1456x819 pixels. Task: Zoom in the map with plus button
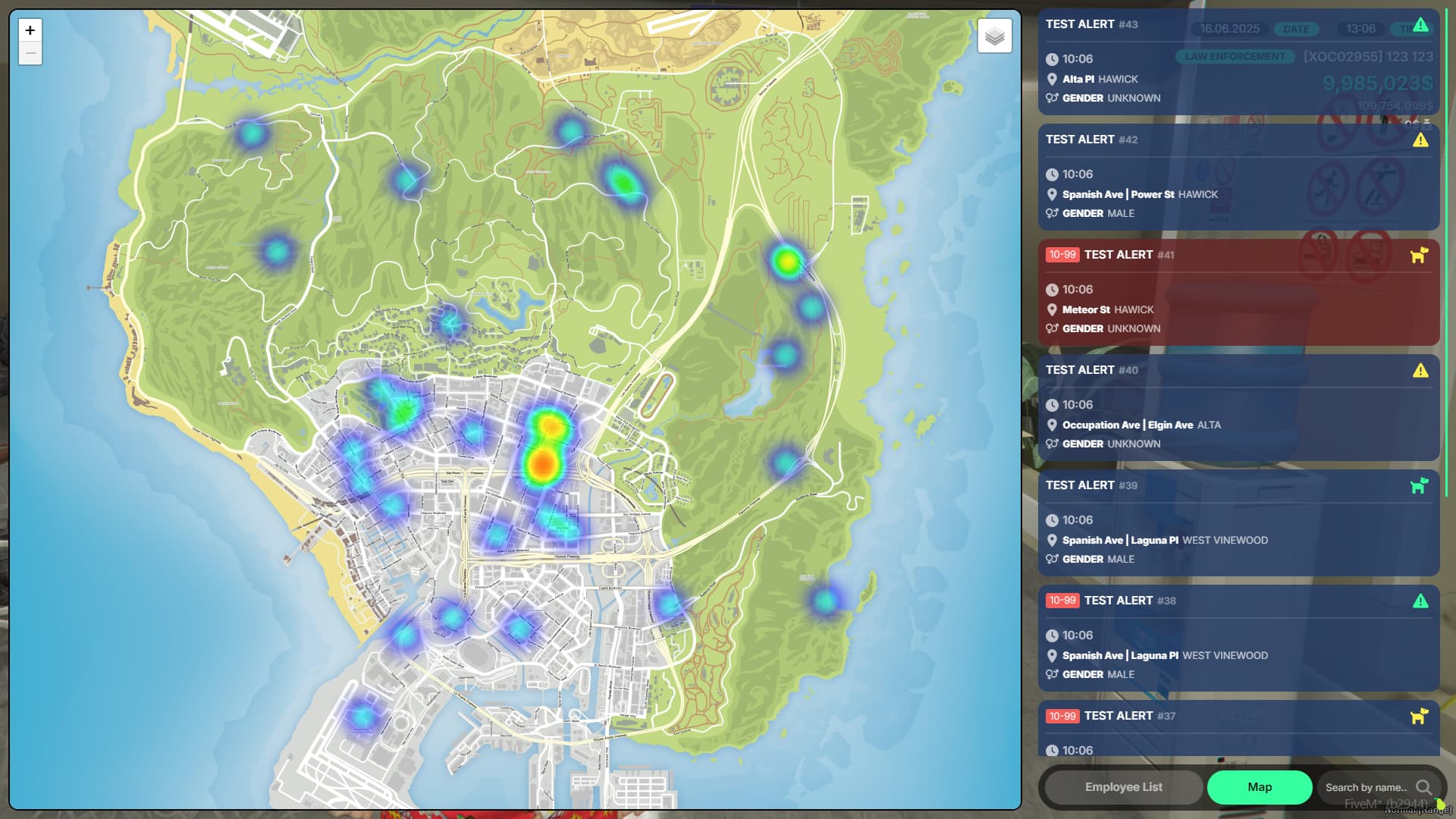point(30,30)
